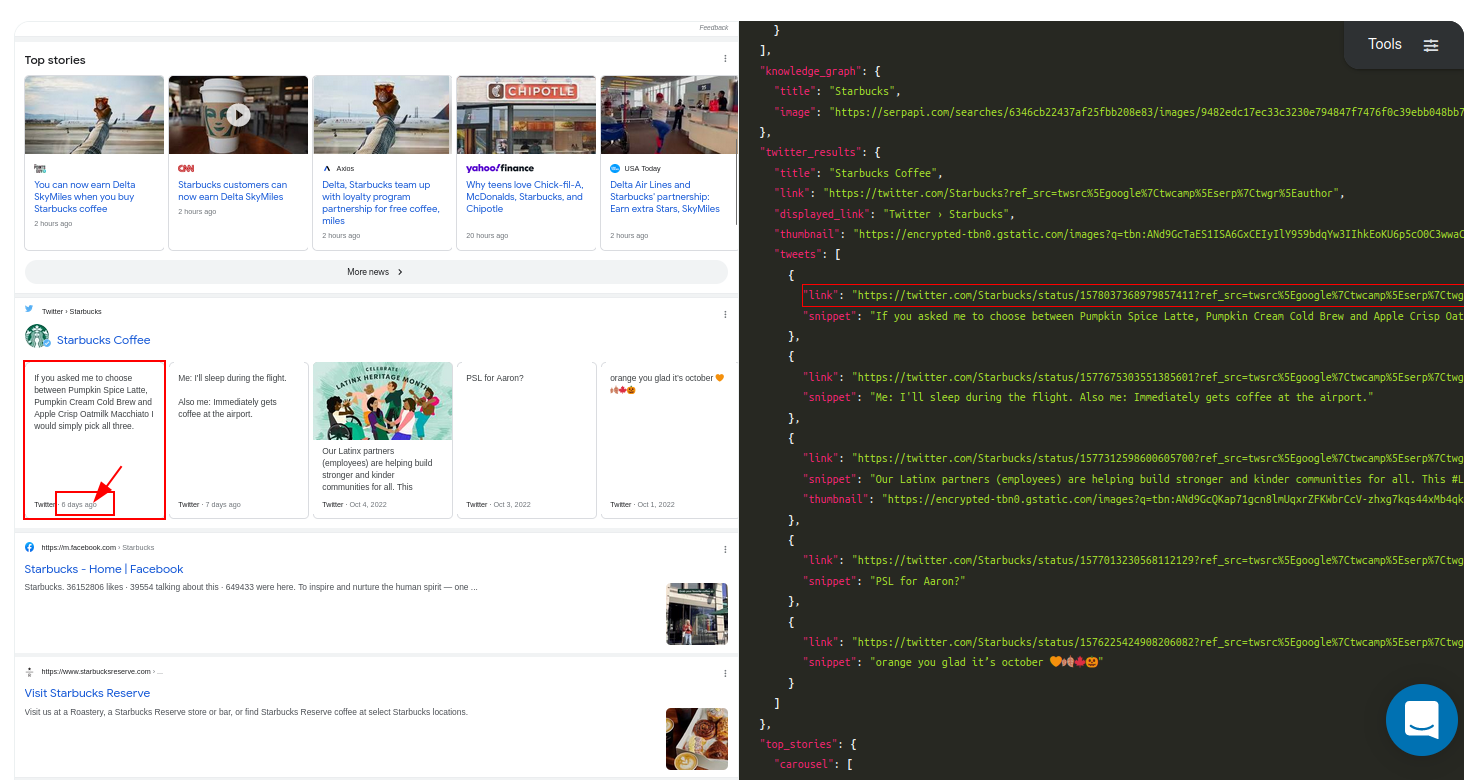The image size is (1464, 780).
Task: Click the Delta SkyMiles story thumbnail
Action: 94,114
